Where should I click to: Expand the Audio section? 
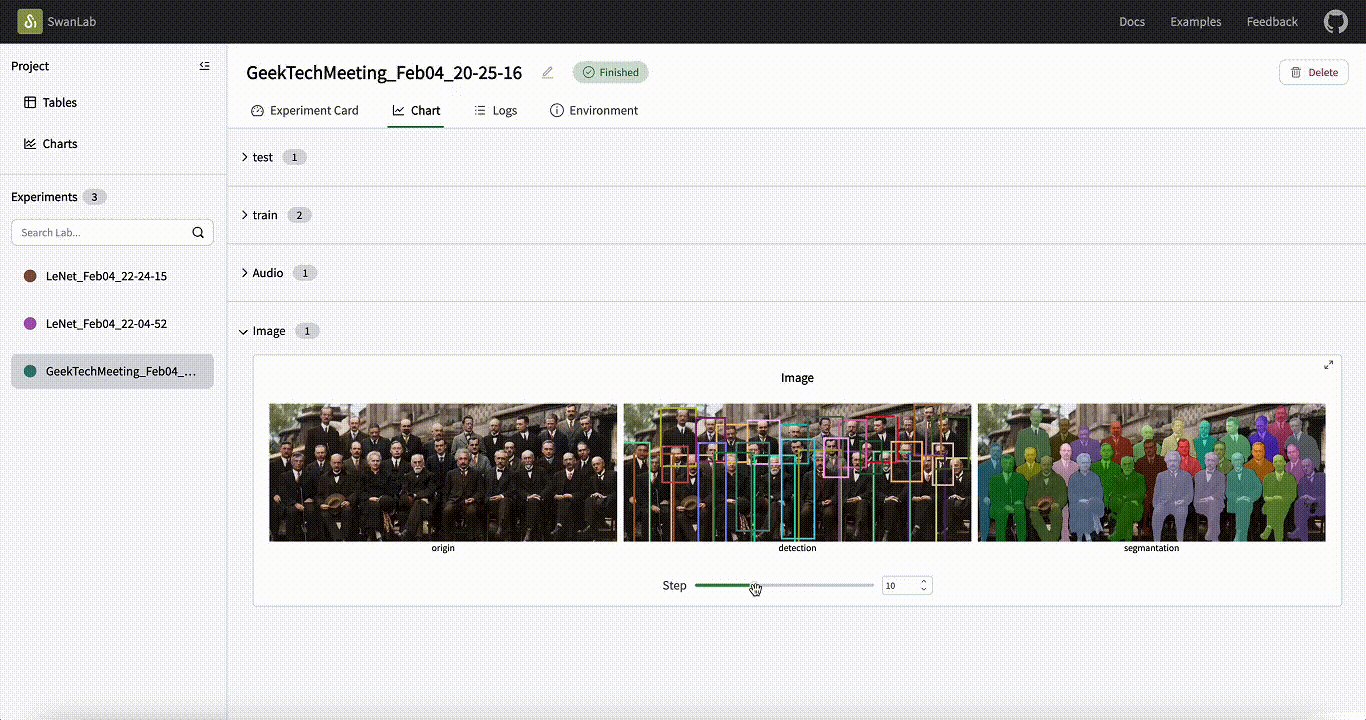[x=244, y=273]
